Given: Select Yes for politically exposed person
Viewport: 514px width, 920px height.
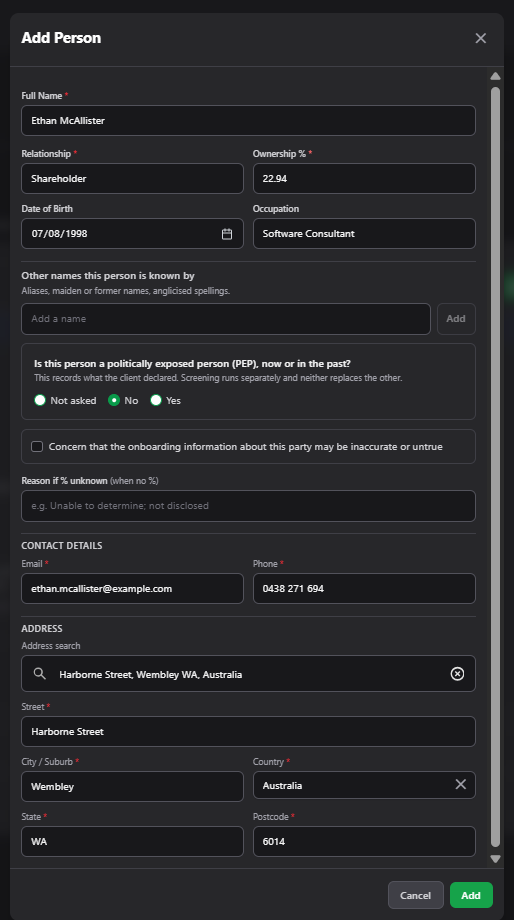Looking at the screenshot, I should [x=155, y=400].
